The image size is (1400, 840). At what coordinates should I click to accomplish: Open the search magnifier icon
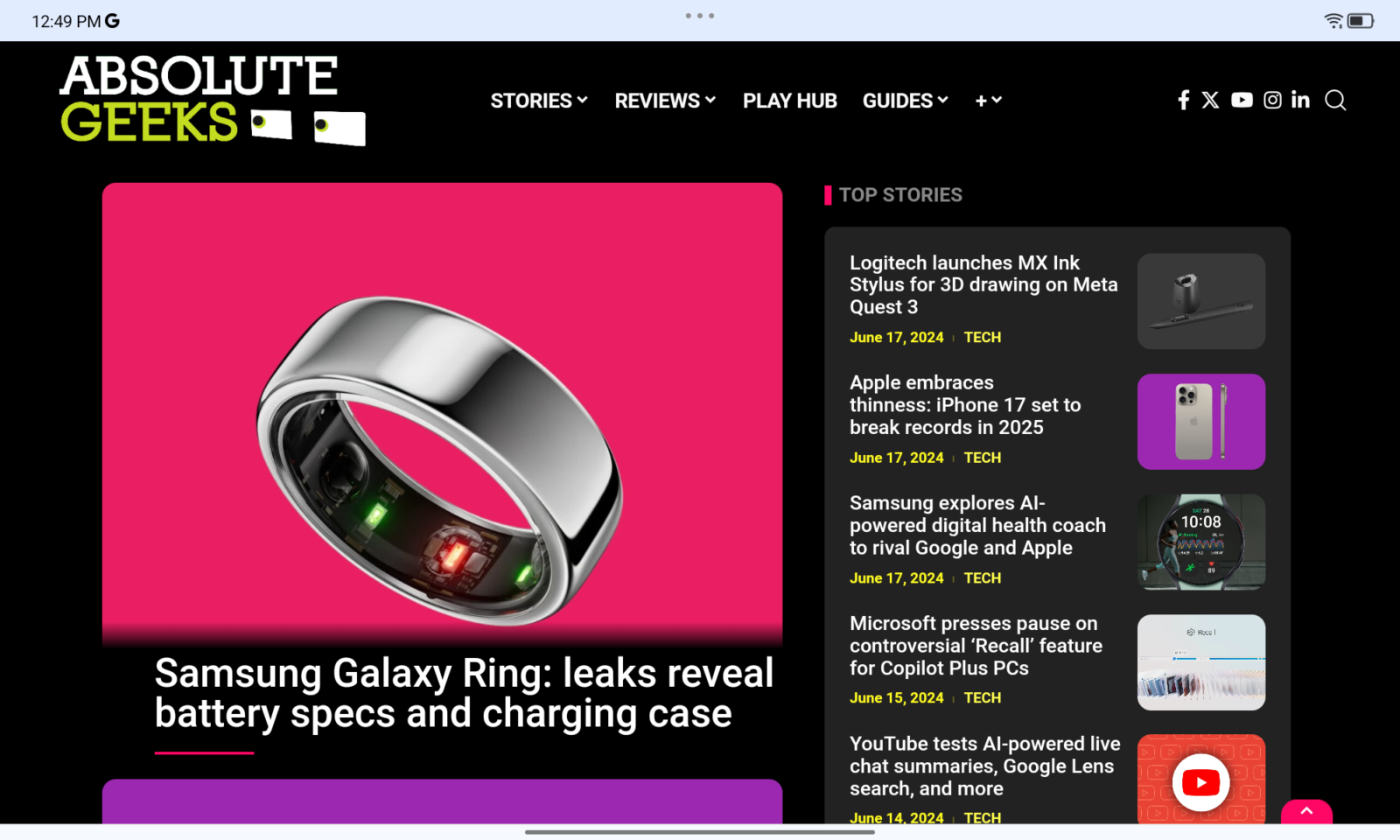1335,100
